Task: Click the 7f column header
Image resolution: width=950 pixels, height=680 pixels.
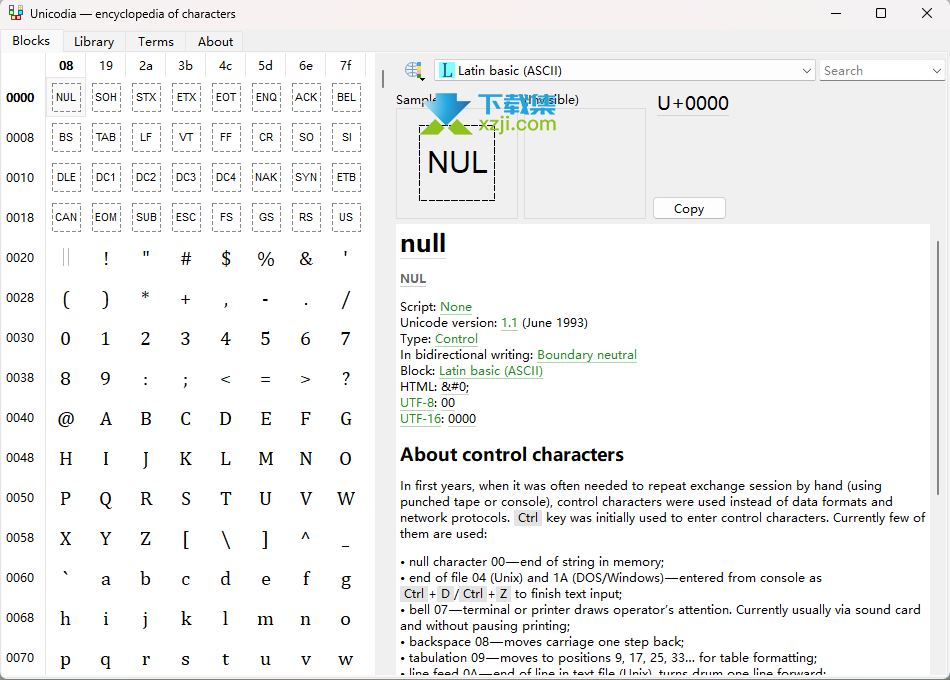Action: [345, 65]
